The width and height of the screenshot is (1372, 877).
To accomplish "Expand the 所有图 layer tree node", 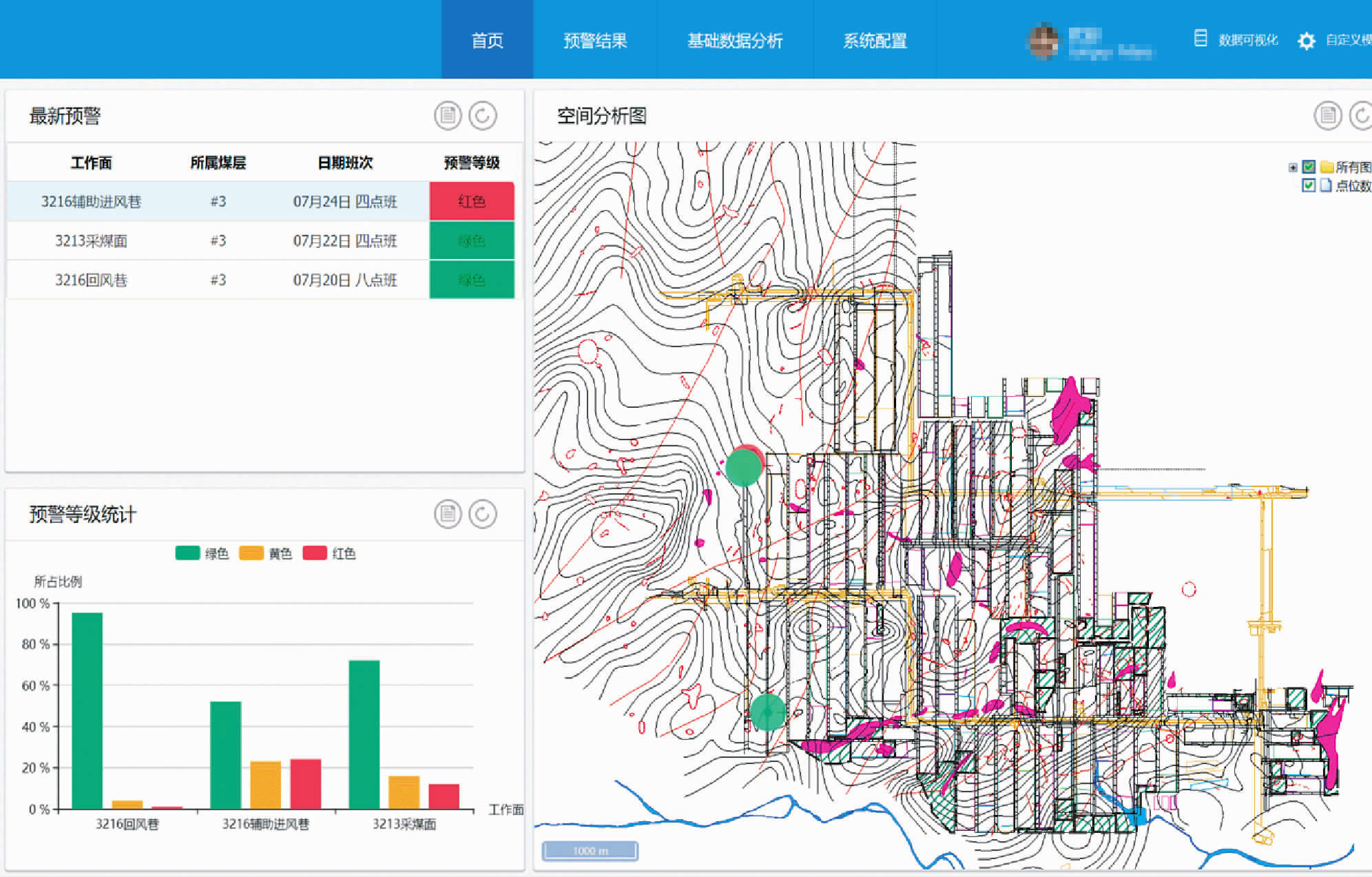I will (x=1293, y=167).
